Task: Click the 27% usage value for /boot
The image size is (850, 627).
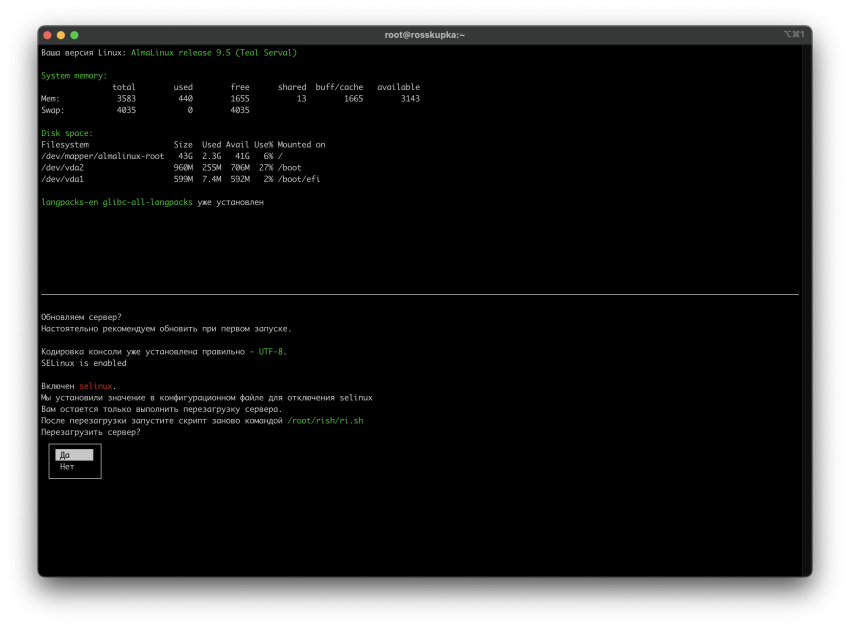Action: tap(266, 167)
